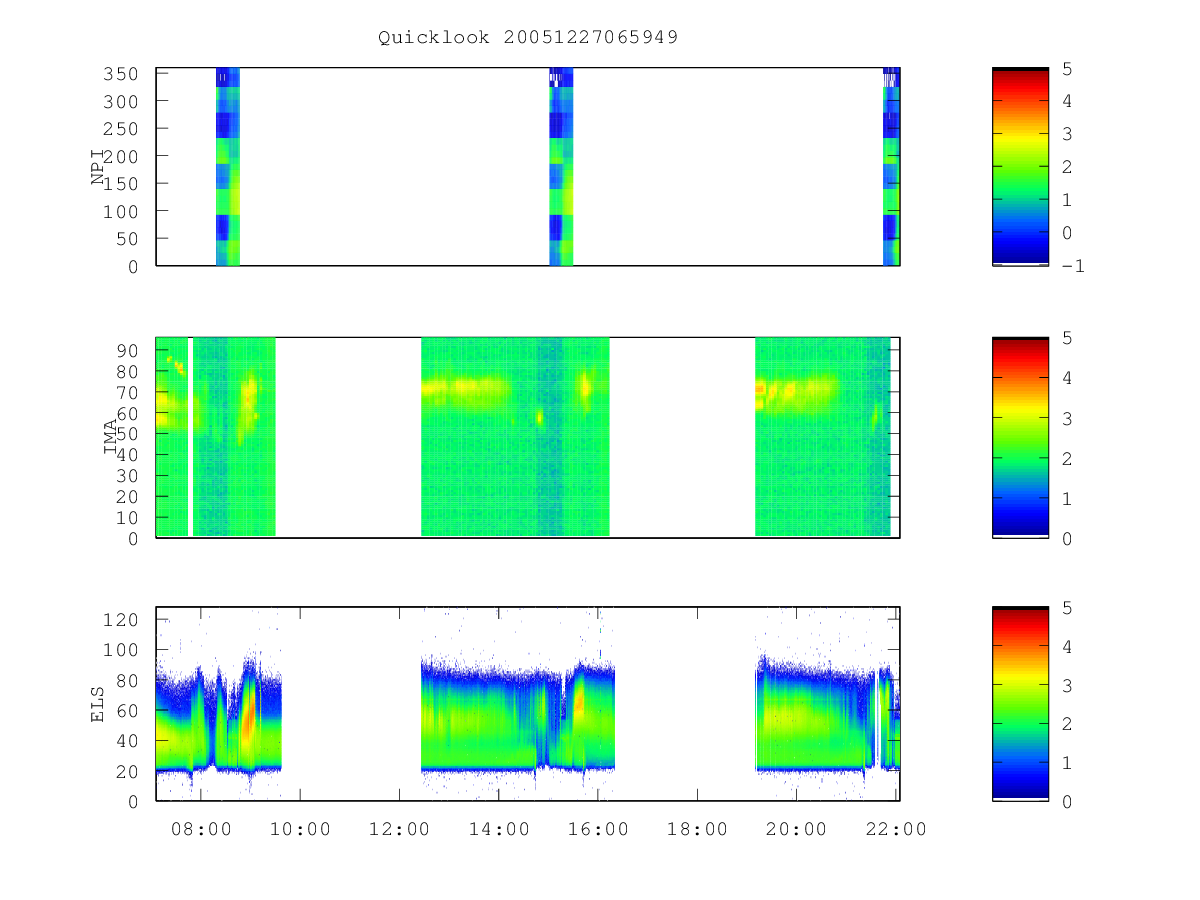Click the 350 tick on NPI axis
The height and width of the screenshot is (900, 1200).
[123, 74]
